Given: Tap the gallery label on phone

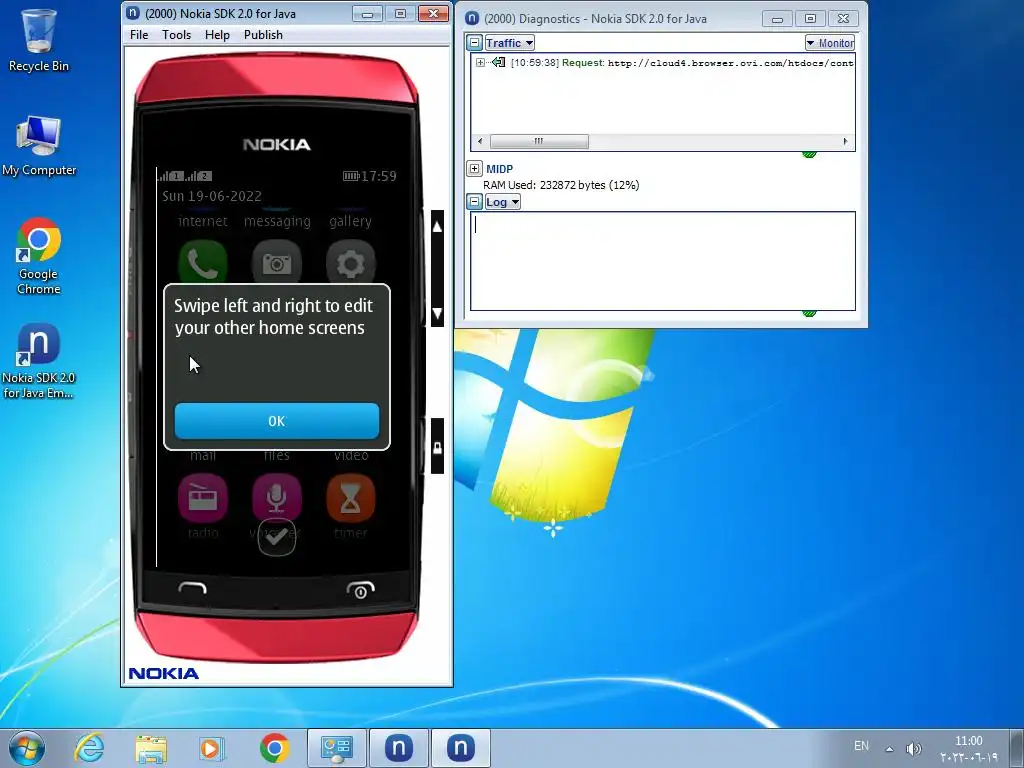Looking at the screenshot, I should click(351, 221).
